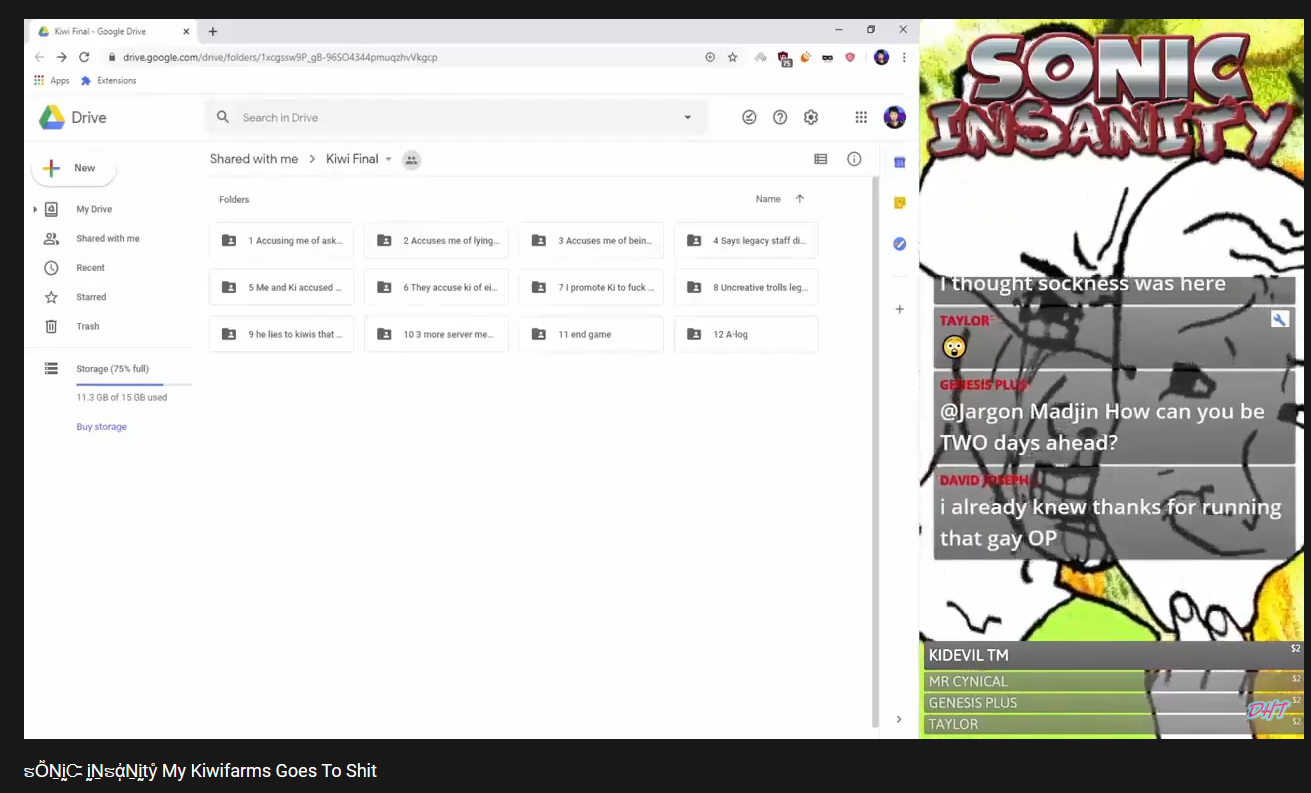The image size is (1311, 793).
Task: Reload the page in Chrome
Action: (x=84, y=57)
